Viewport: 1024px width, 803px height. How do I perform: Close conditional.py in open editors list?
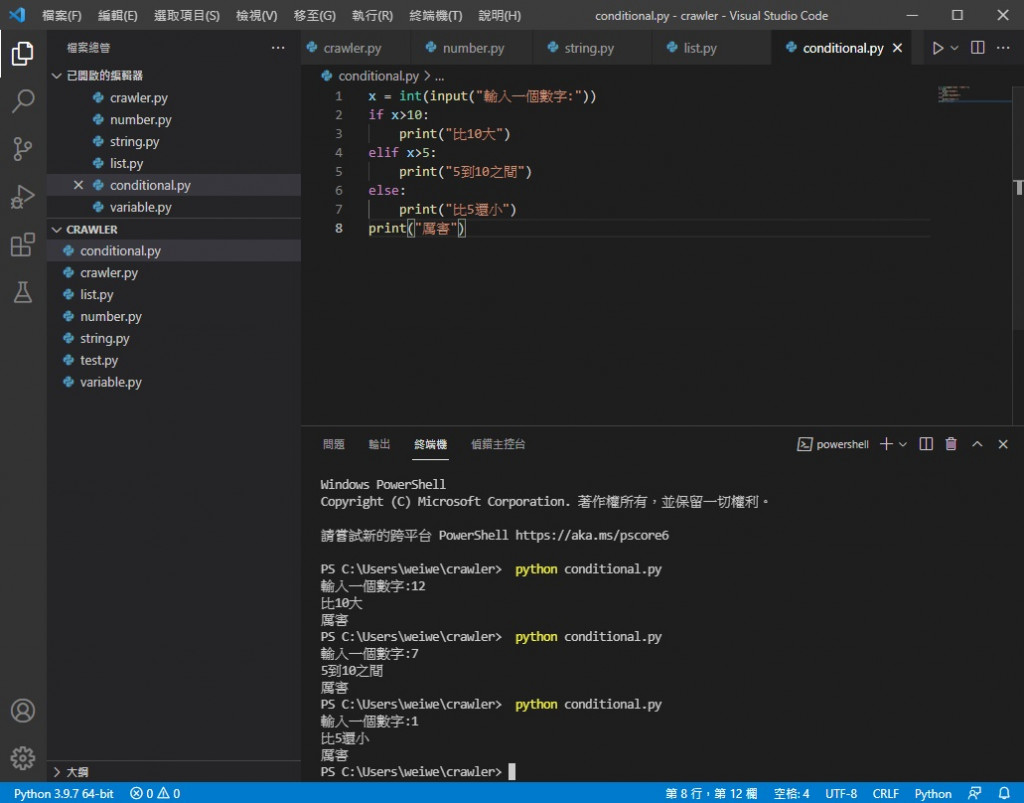pyautogui.click(x=78, y=185)
